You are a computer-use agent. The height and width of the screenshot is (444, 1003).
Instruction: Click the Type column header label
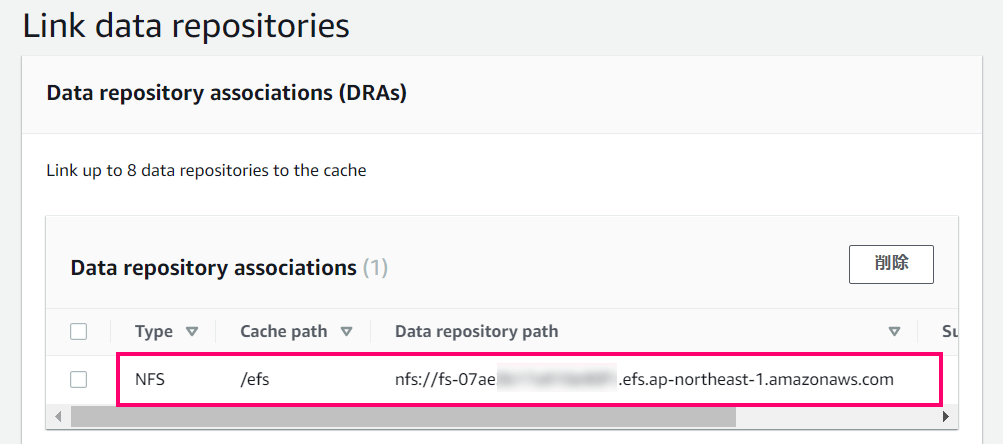click(154, 332)
